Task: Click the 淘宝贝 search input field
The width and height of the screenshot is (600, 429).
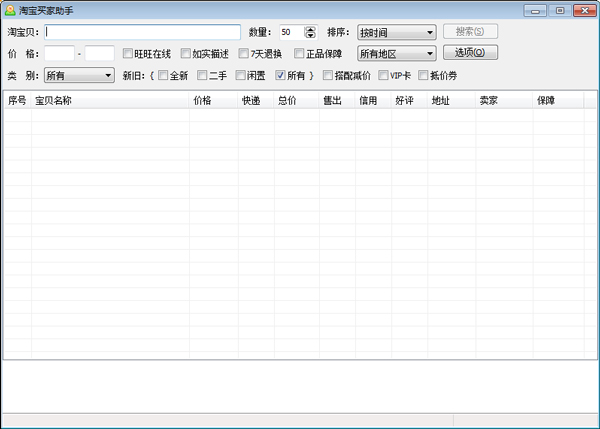Action: coord(142,32)
